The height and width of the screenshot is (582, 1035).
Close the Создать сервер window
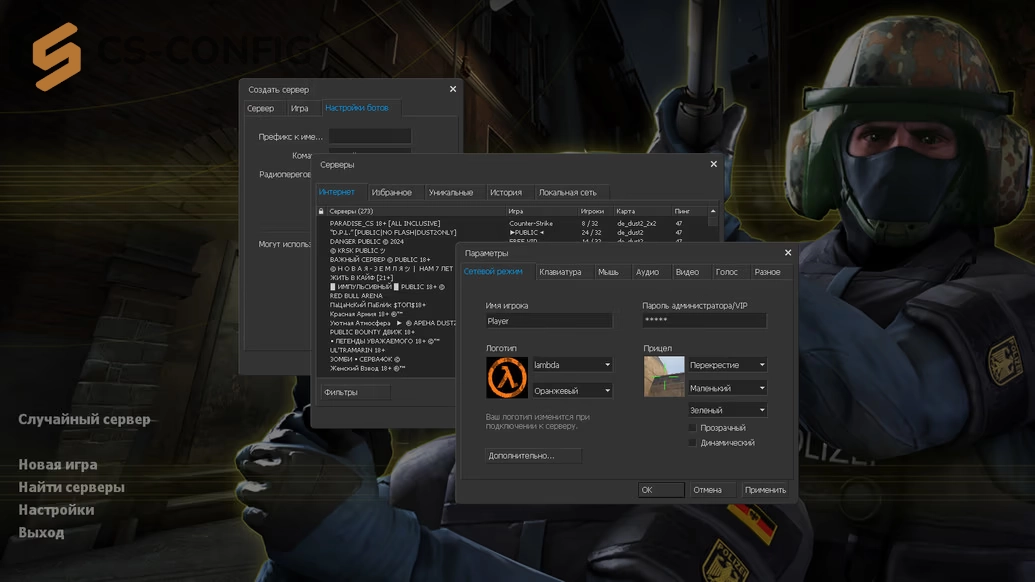[453, 89]
